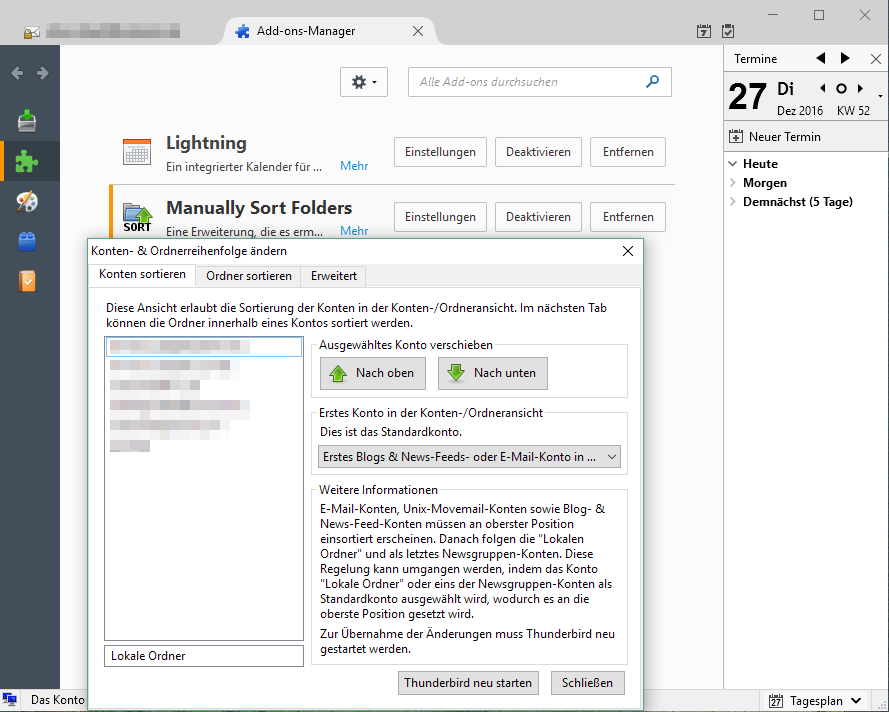This screenshot has height=712, width=889.
Task: Click the 'Dez 2016' month label
Action: tap(800, 111)
